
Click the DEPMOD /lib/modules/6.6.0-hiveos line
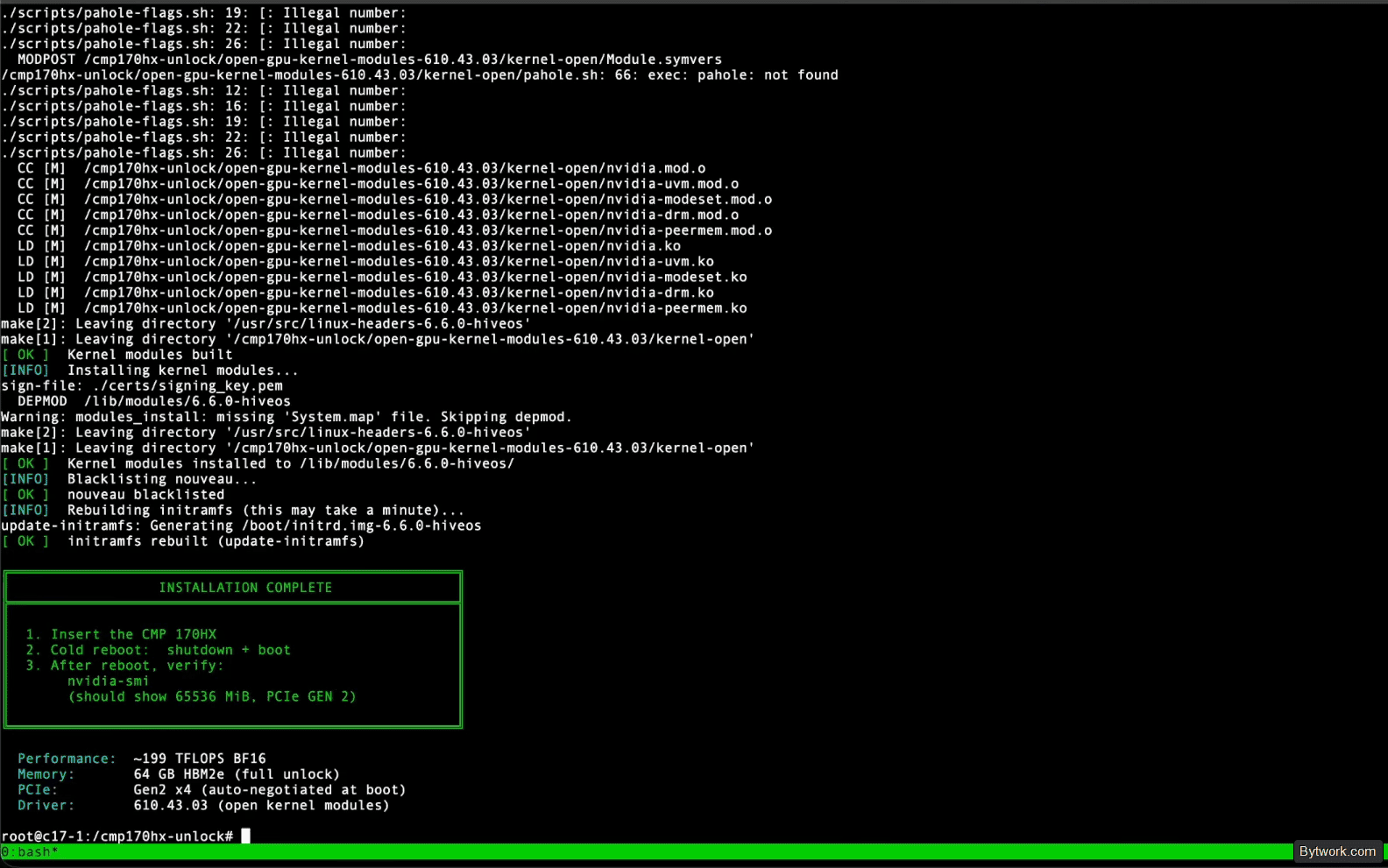(x=154, y=402)
